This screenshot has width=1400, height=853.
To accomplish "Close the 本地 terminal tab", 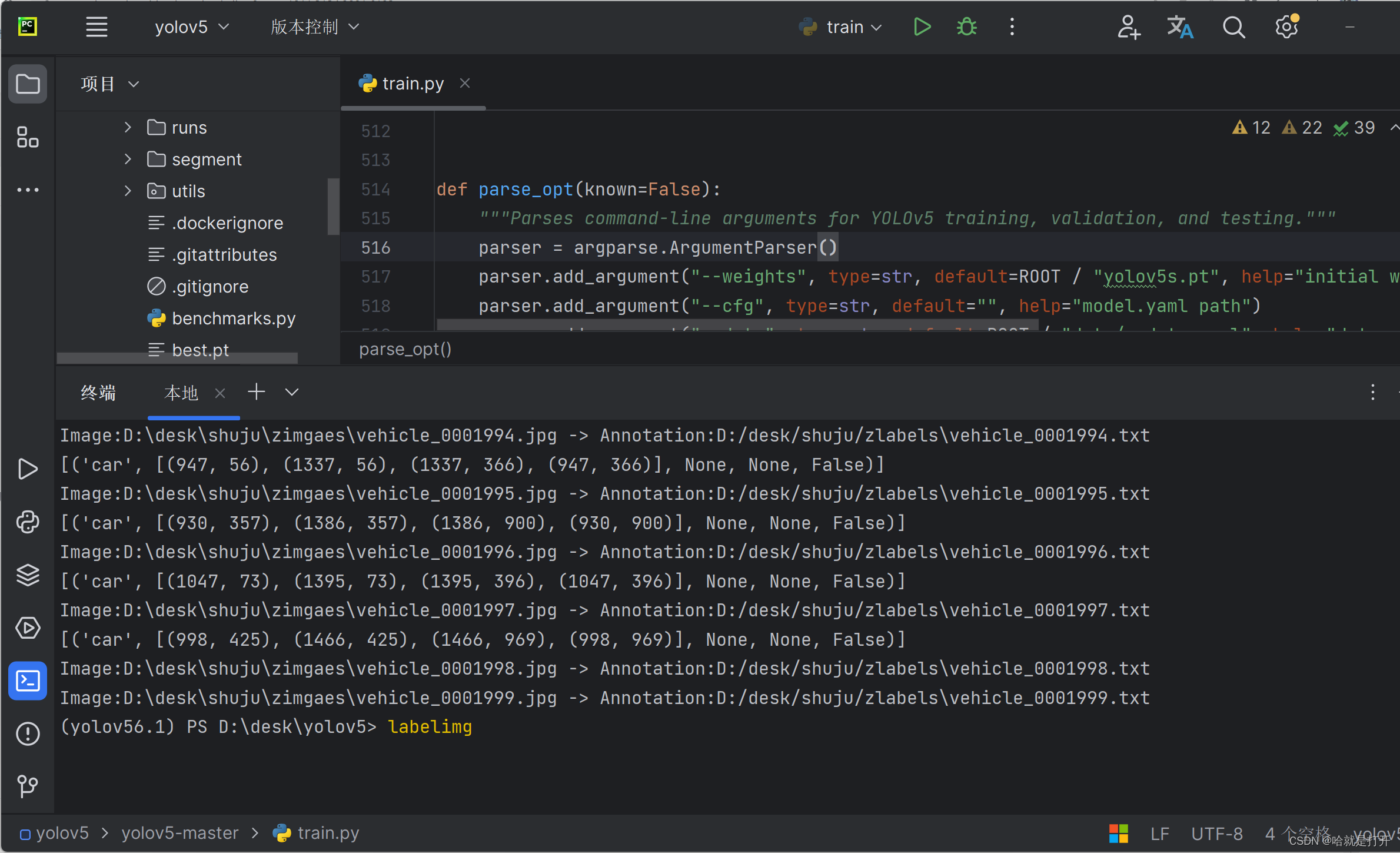I will (220, 393).
